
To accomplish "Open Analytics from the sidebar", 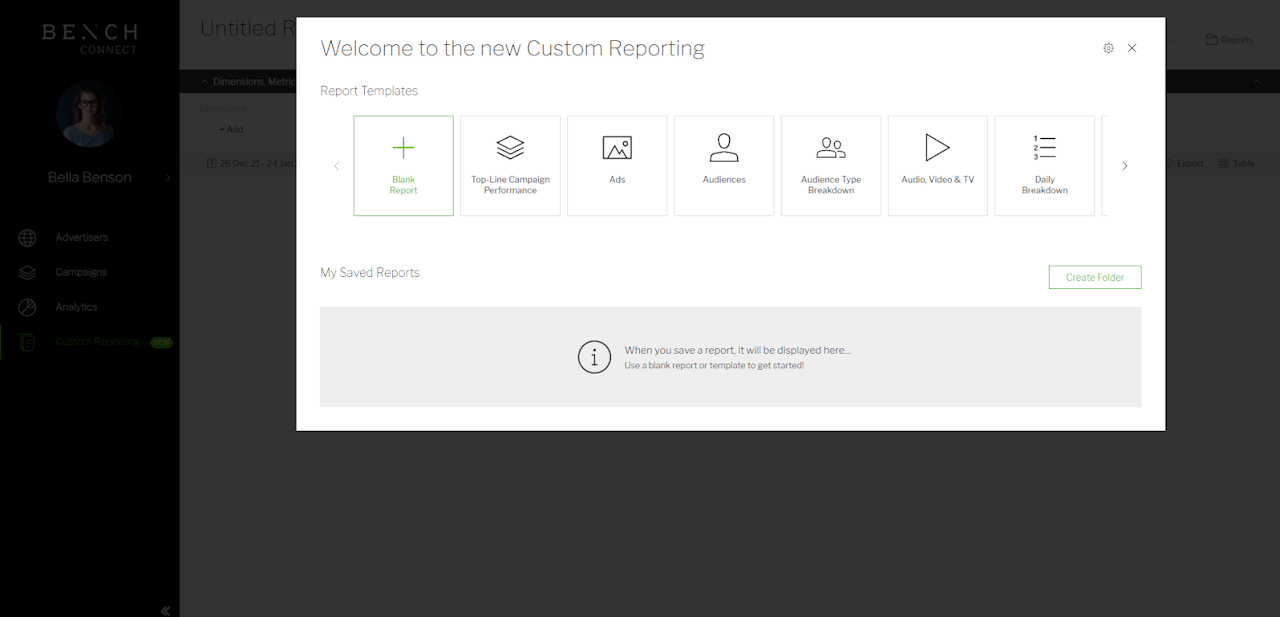I will coord(76,307).
